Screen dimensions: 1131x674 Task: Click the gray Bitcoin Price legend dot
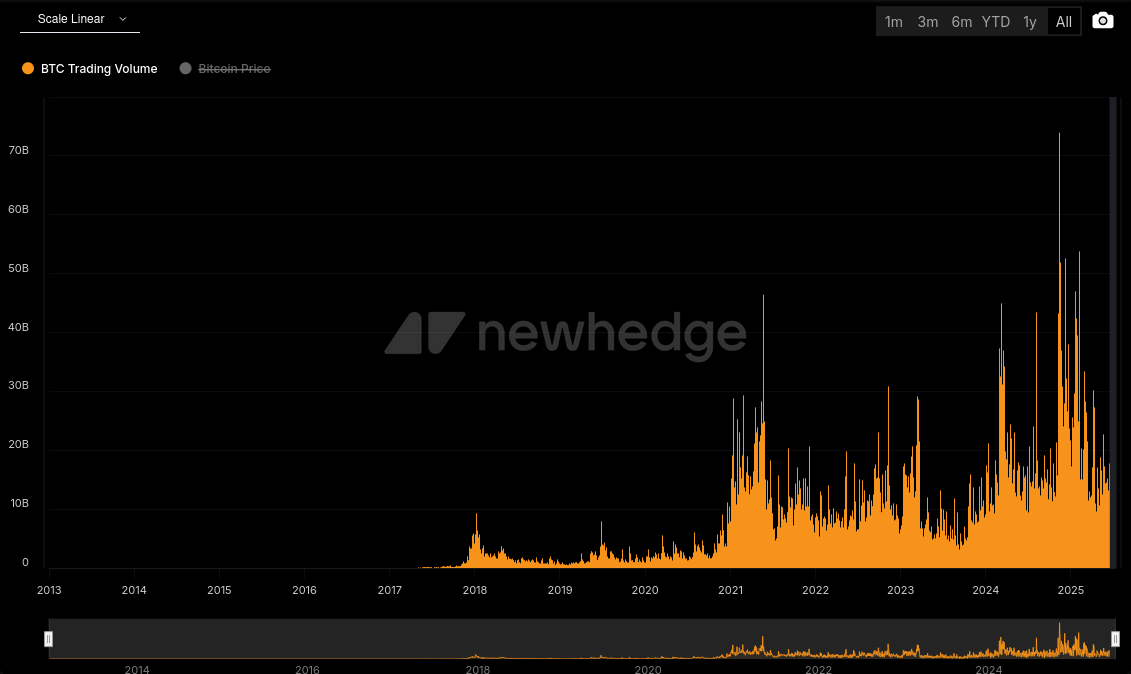(185, 69)
